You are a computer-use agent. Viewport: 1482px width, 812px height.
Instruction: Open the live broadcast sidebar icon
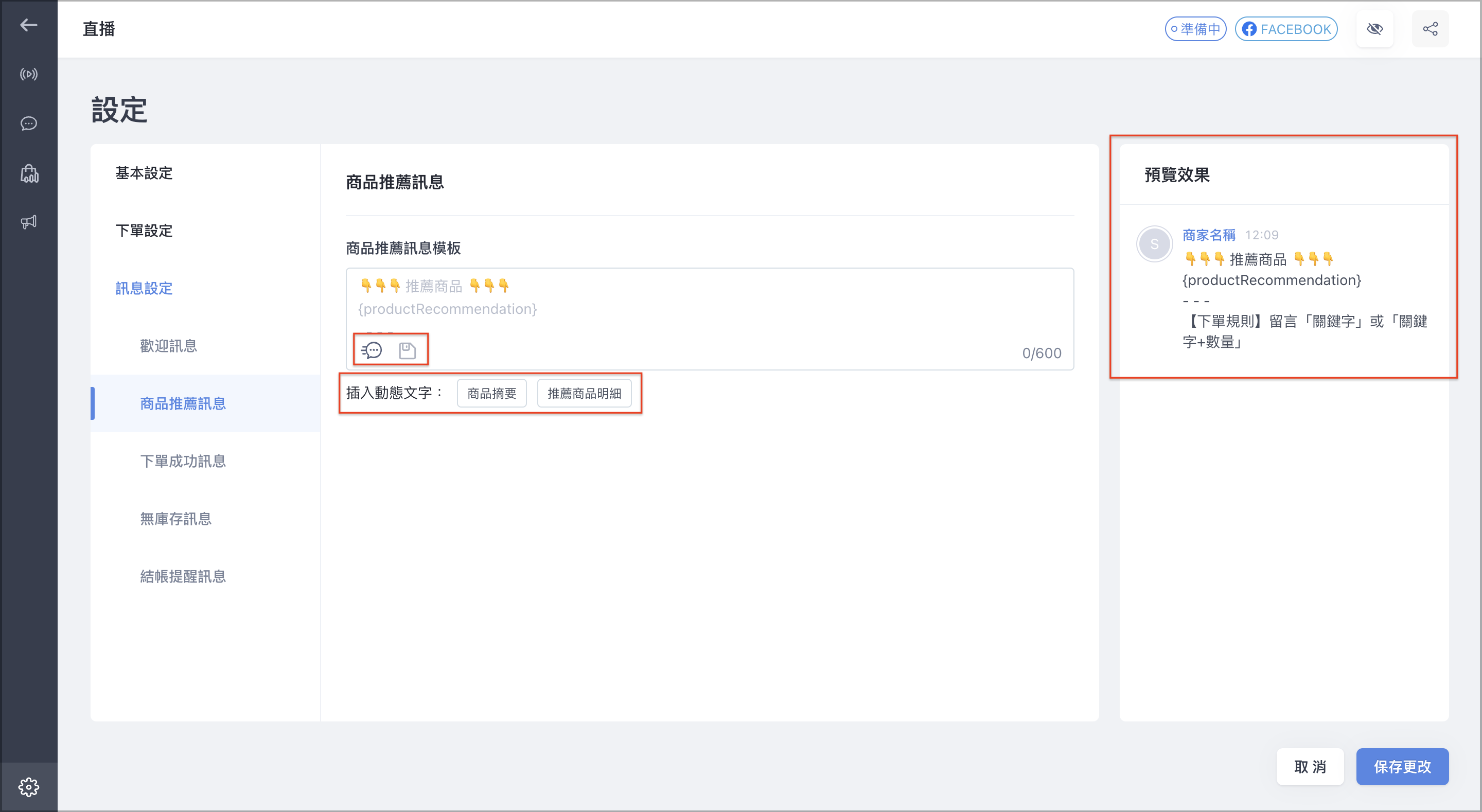click(x=28, y=74)
